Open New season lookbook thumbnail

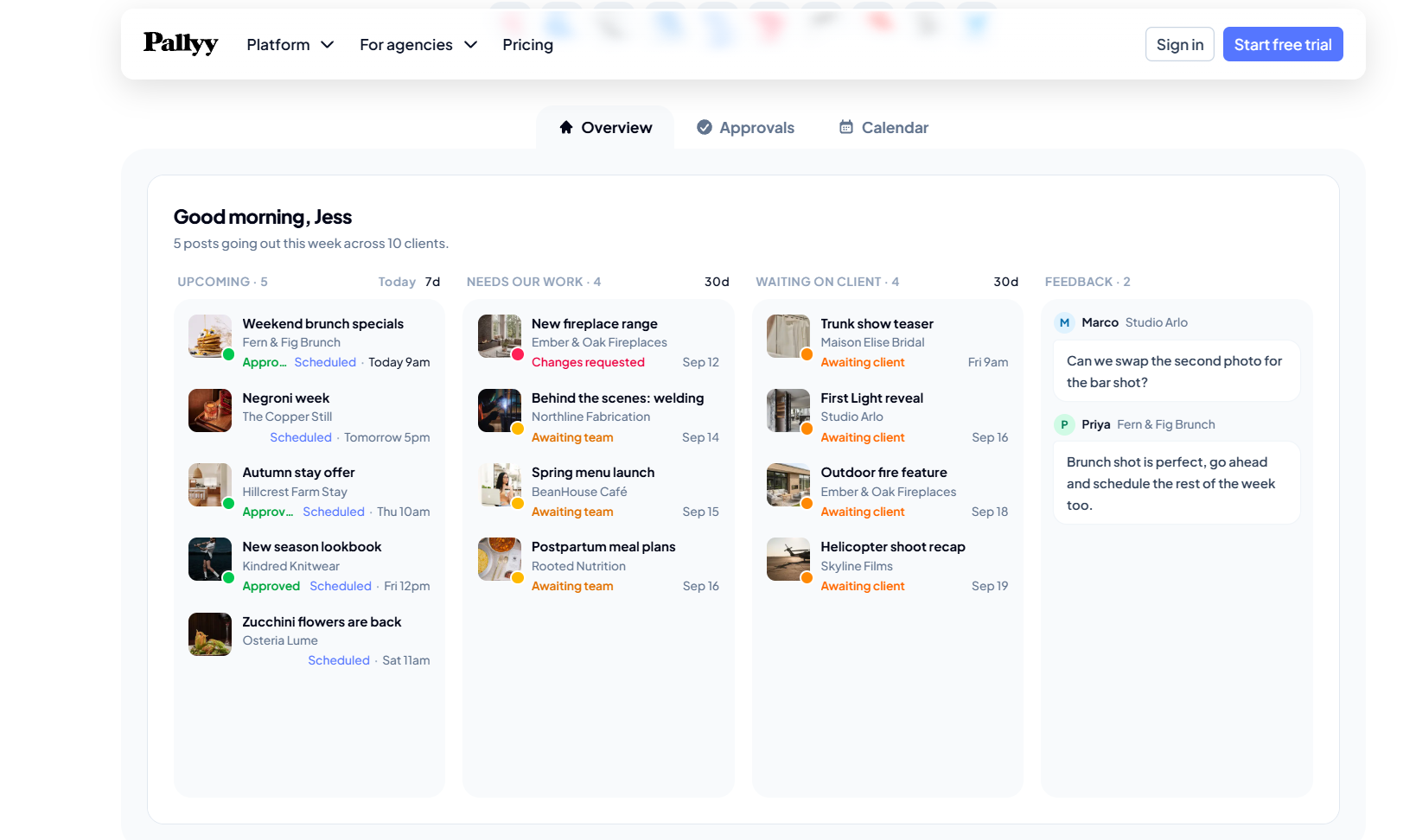tap(210, 559)
